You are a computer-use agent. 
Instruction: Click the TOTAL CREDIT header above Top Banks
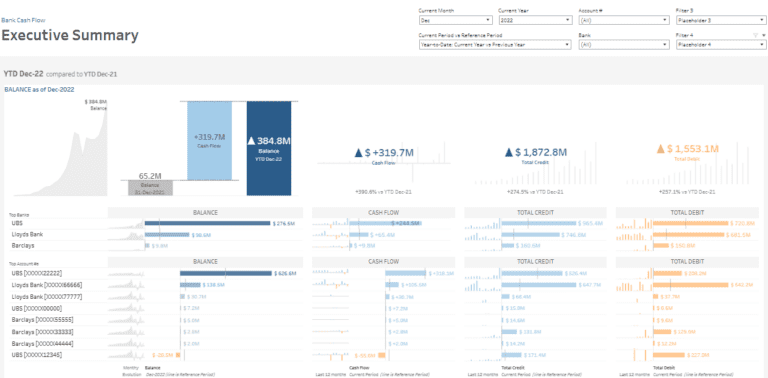(535, 213)
